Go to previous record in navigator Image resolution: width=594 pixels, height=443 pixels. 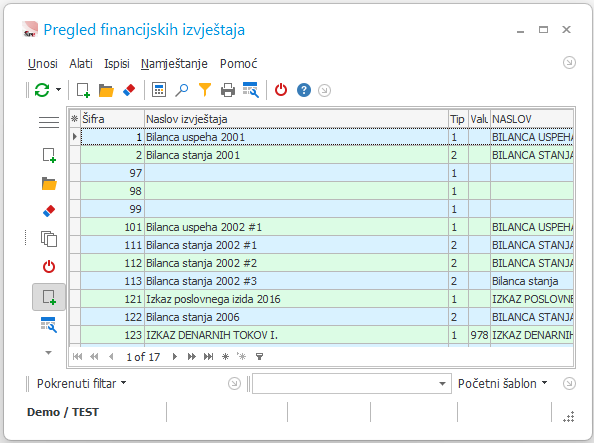pyautogui.click(x=111, y=357)
